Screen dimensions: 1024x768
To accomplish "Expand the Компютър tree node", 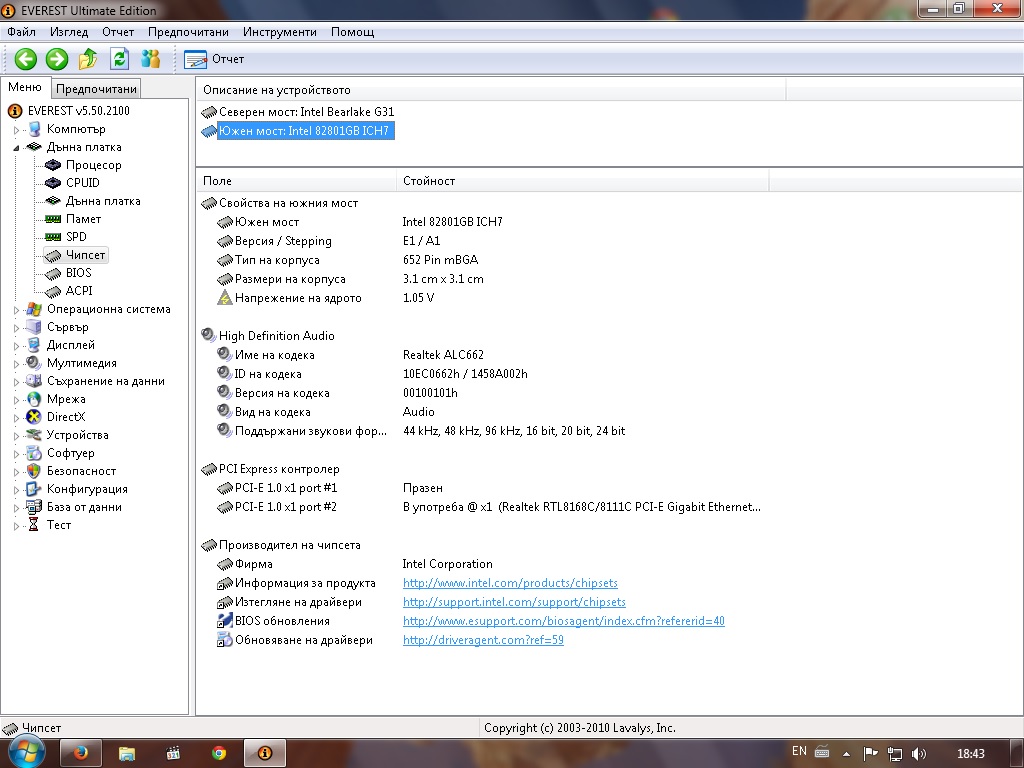I will click(x=16, y=130).
